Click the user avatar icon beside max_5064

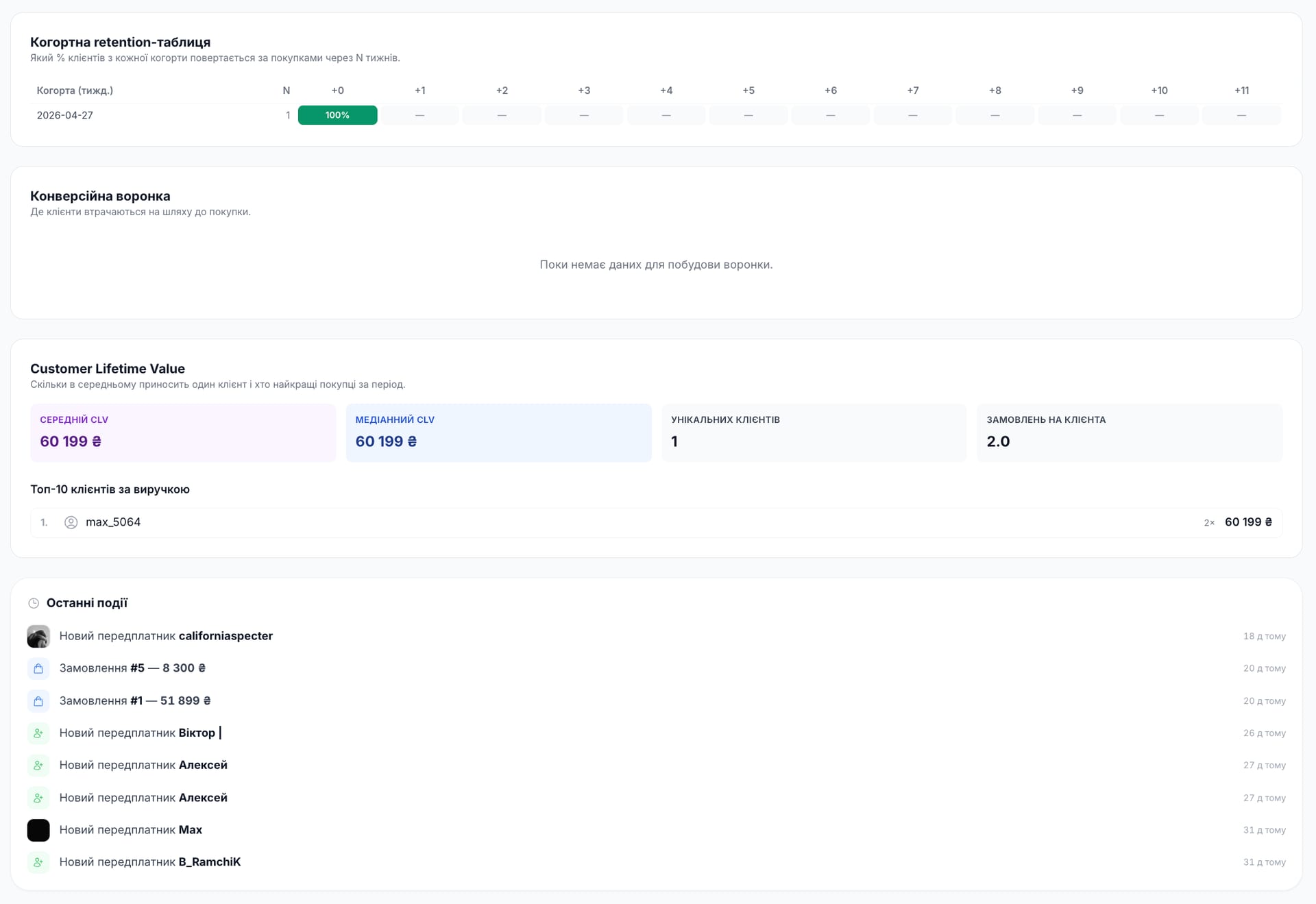click(71, 522)
